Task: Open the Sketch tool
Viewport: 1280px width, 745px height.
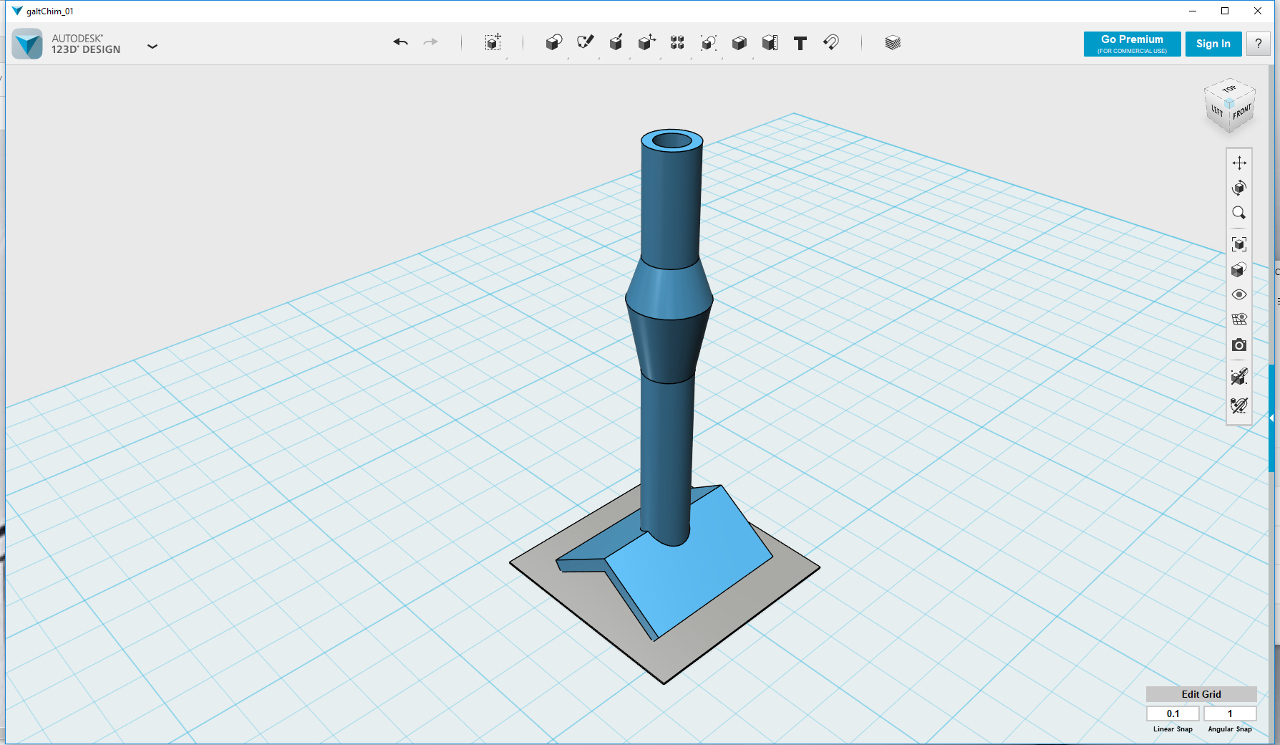Action: (x=585, y=43)
